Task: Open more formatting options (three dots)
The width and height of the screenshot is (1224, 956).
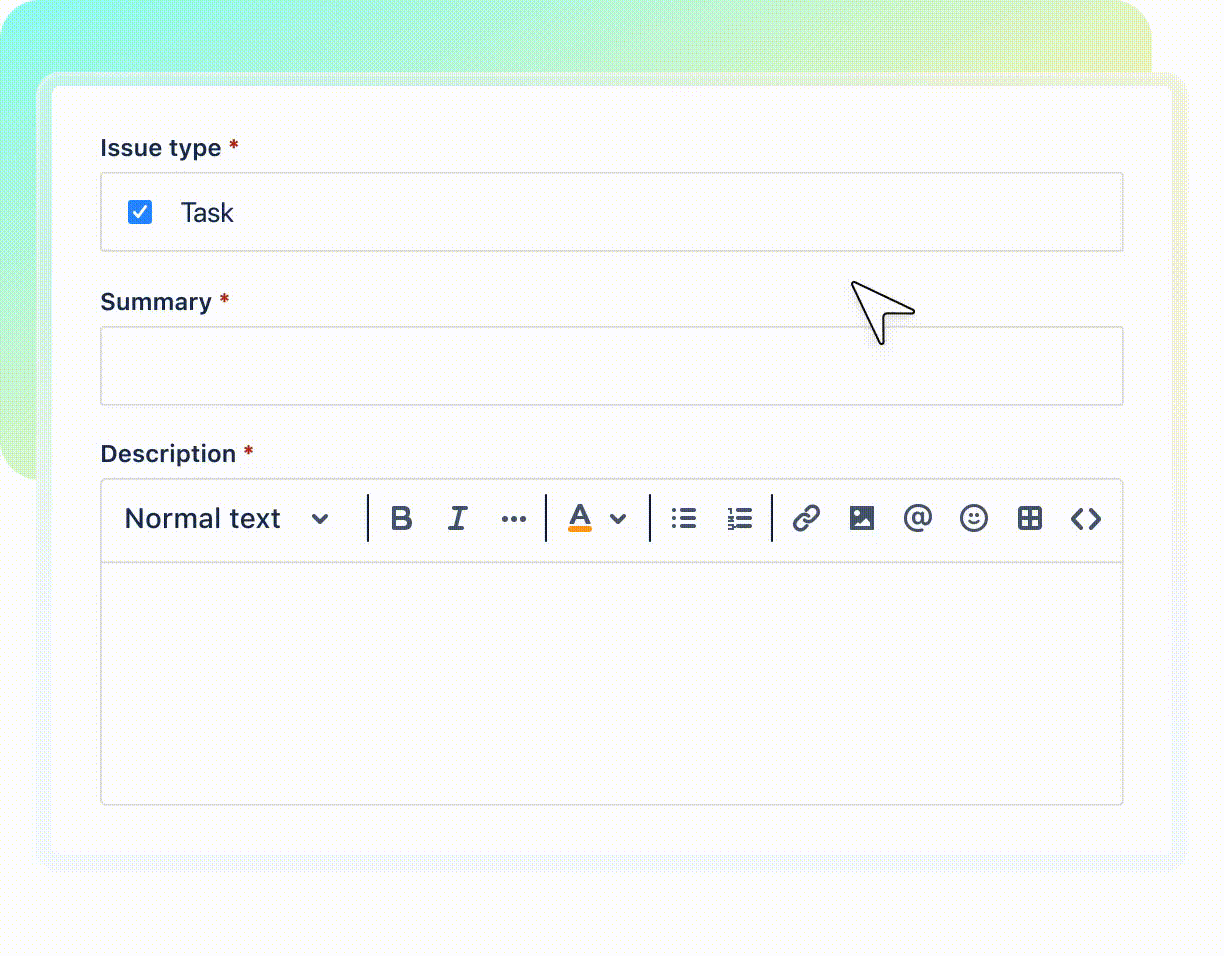Action: [513, 519]
